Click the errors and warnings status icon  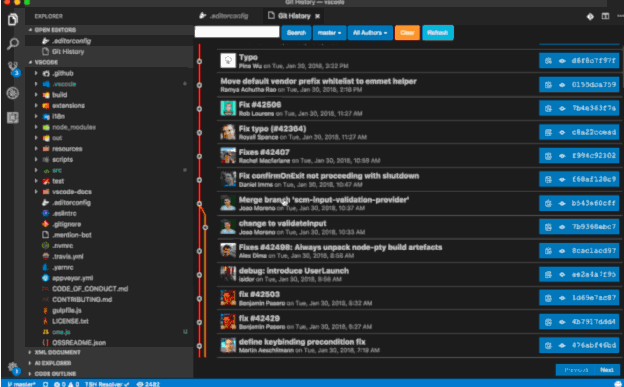[66, 384]
